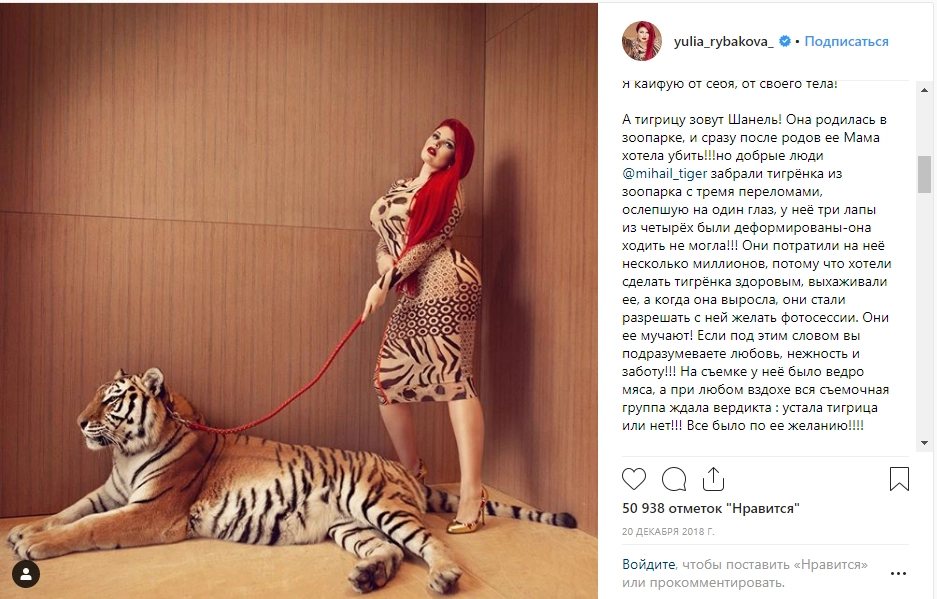Click the verified badge next to username
This screenshot has height=599, width=937.
pyautogui.click(x=785, y=41)
